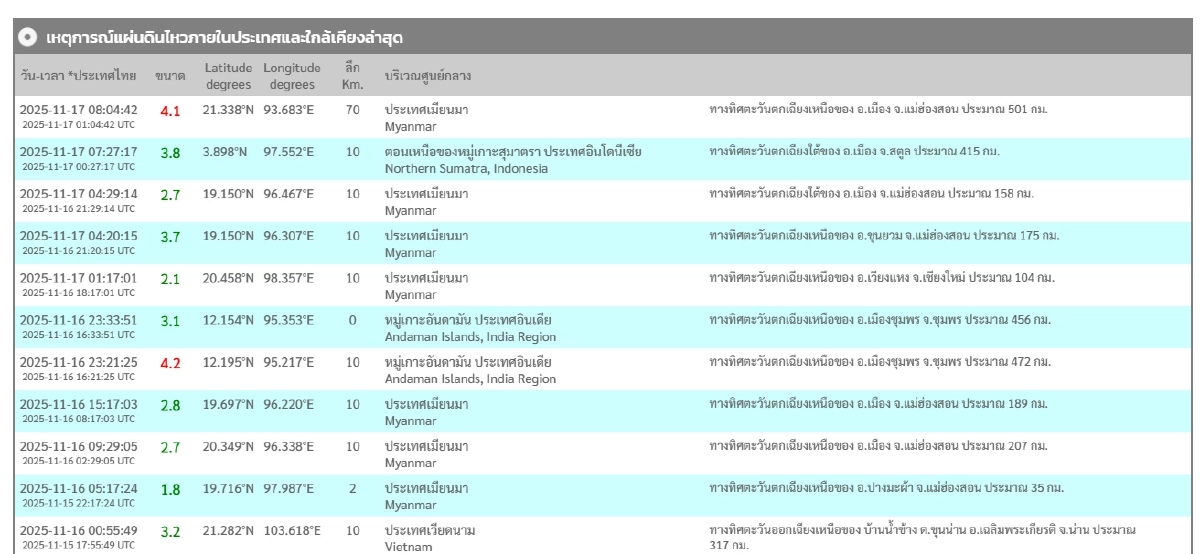
Task: Click the description mentioning จ.สตูล 415 กม.
Action: click(x=854, y=151)
